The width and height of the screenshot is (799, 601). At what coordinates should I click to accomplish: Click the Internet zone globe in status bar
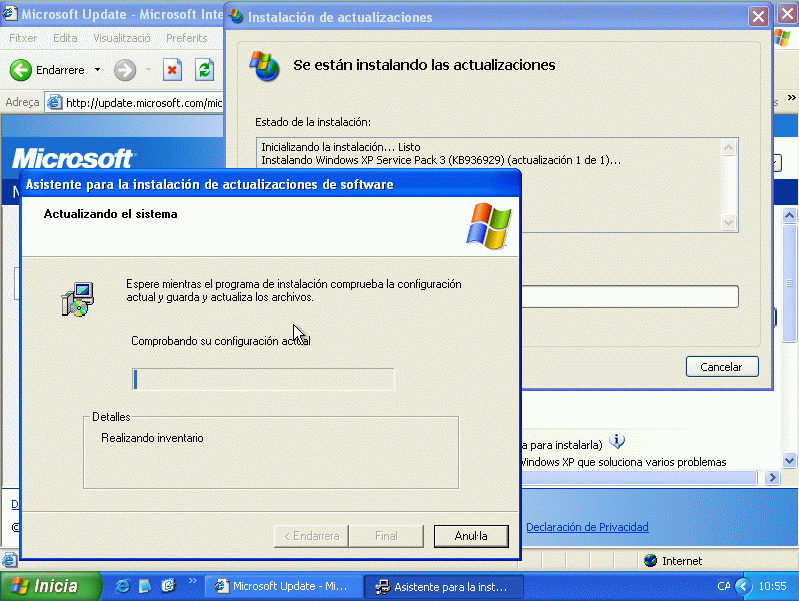tap(651, 561)
